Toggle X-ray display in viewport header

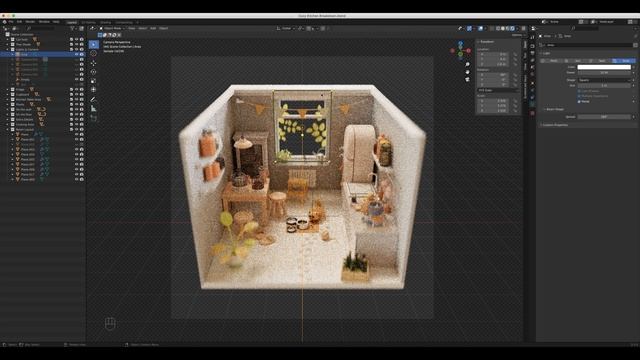click(x=491, y=29)
